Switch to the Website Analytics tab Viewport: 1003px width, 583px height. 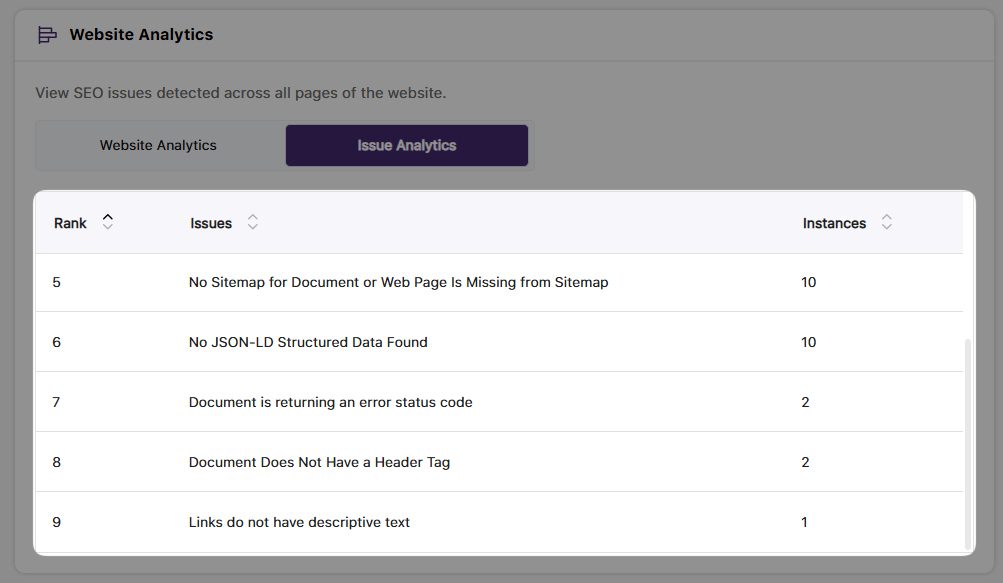158,145
